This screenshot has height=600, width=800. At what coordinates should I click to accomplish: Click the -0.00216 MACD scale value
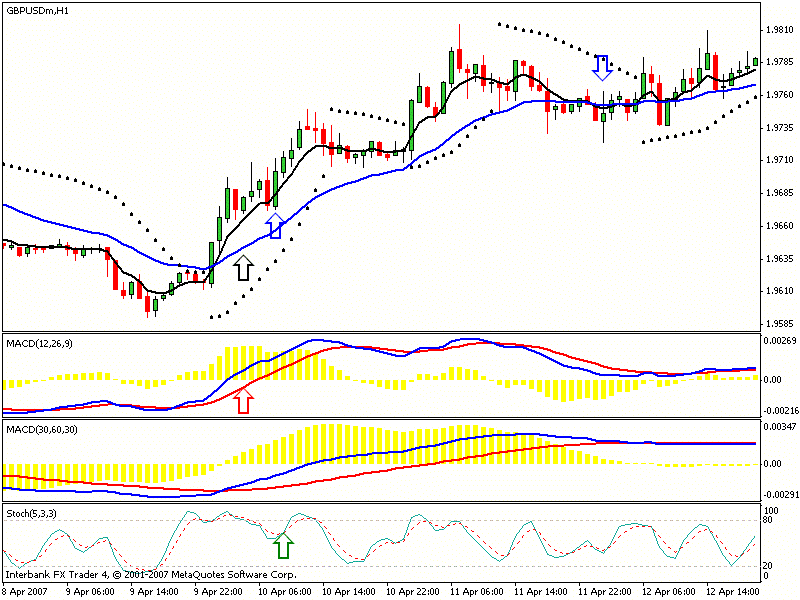pos(781,411)
